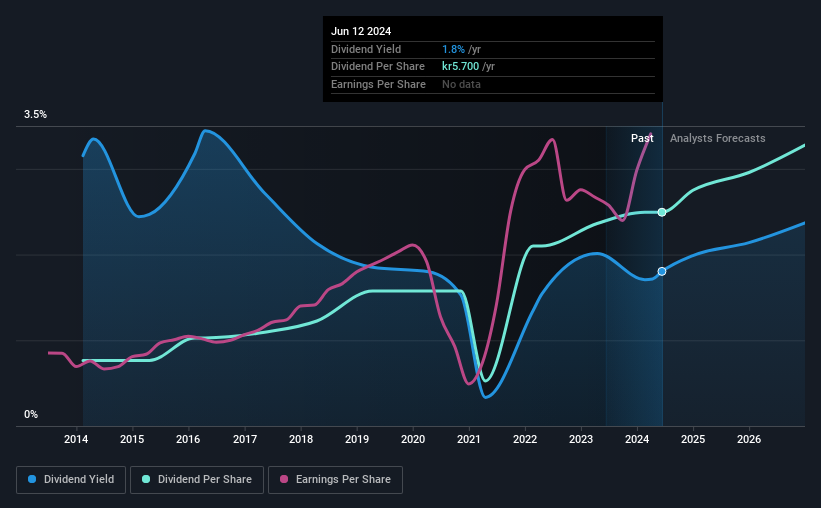Click the Jun 12 2024 tooltip date
Image resolution: width=821 pixels, height=508 pixels.
[361, 31]
